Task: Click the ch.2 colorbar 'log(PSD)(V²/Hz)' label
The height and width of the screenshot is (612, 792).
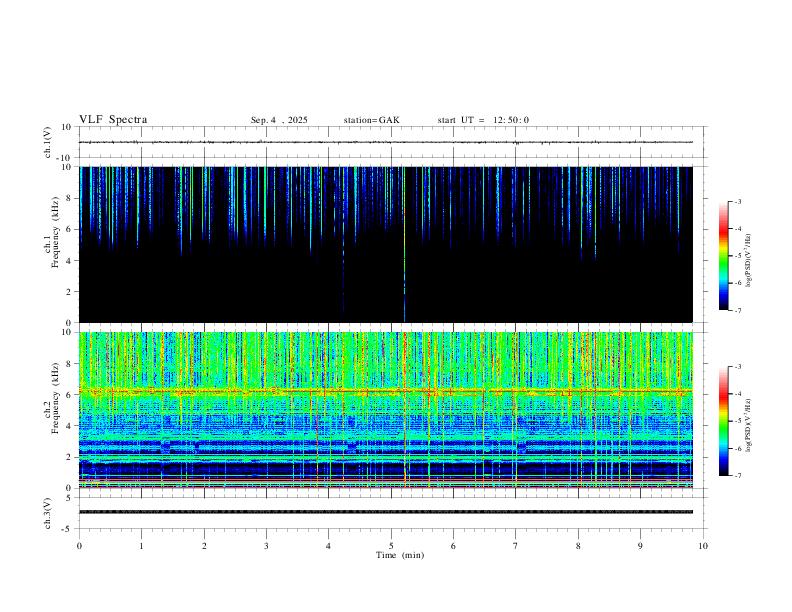Action: click(x=748, y=425)
